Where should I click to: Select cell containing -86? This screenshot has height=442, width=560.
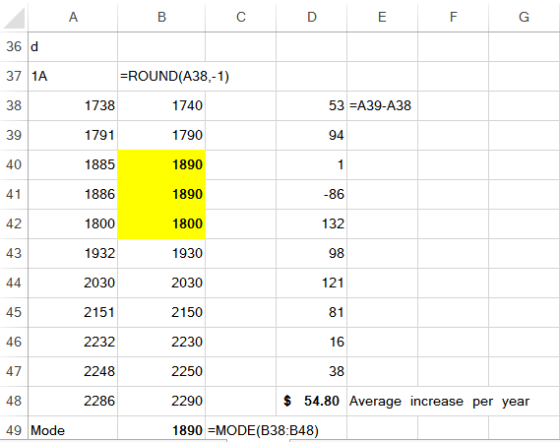(311, 194)
